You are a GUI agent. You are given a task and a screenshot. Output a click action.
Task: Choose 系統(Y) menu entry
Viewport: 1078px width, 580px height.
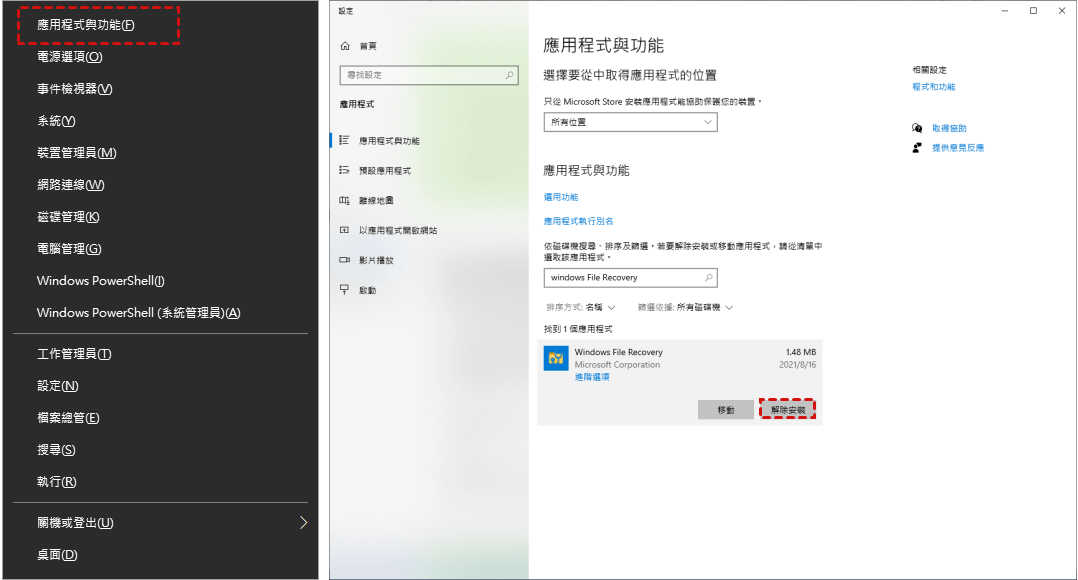56,121
